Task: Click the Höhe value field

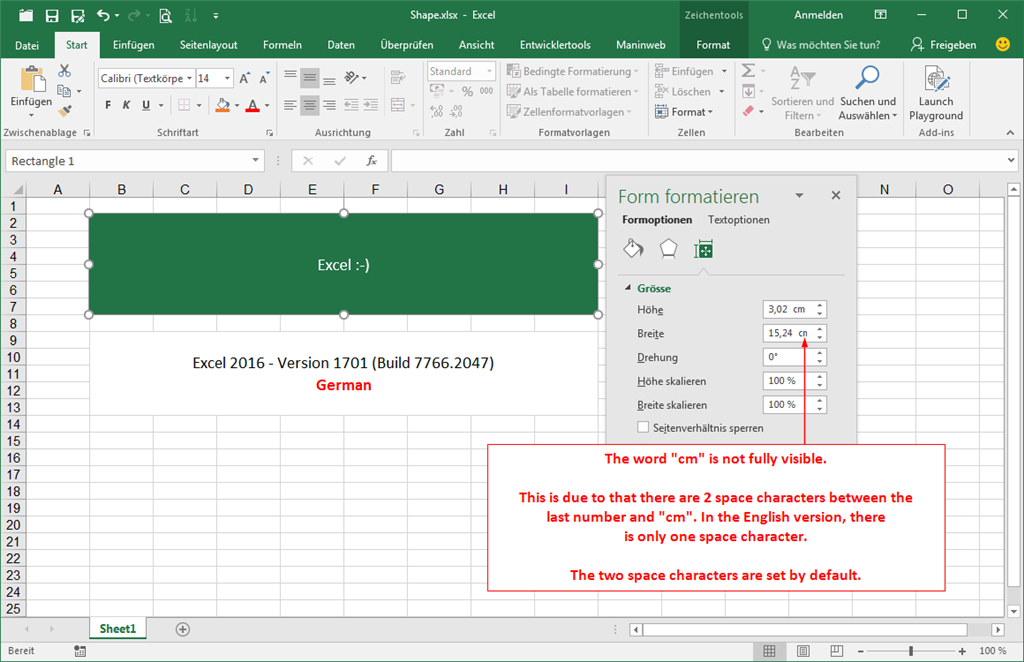Action: tap(788, 309)
